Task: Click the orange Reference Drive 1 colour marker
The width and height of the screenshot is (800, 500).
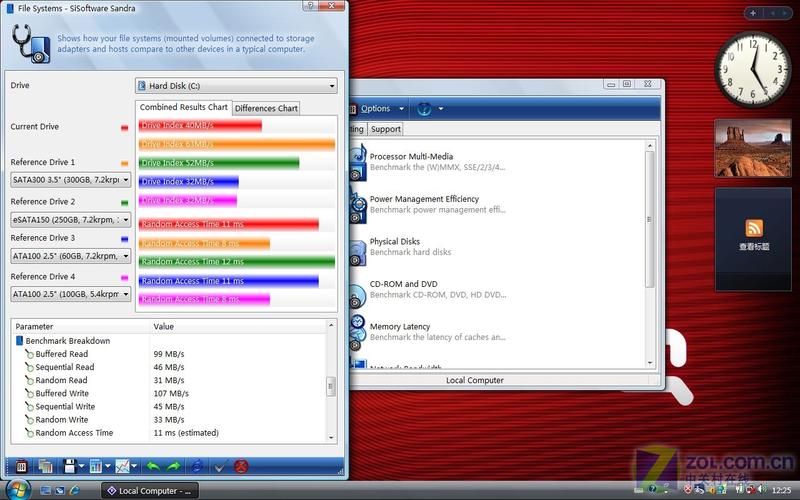Action: coord(124,163)
